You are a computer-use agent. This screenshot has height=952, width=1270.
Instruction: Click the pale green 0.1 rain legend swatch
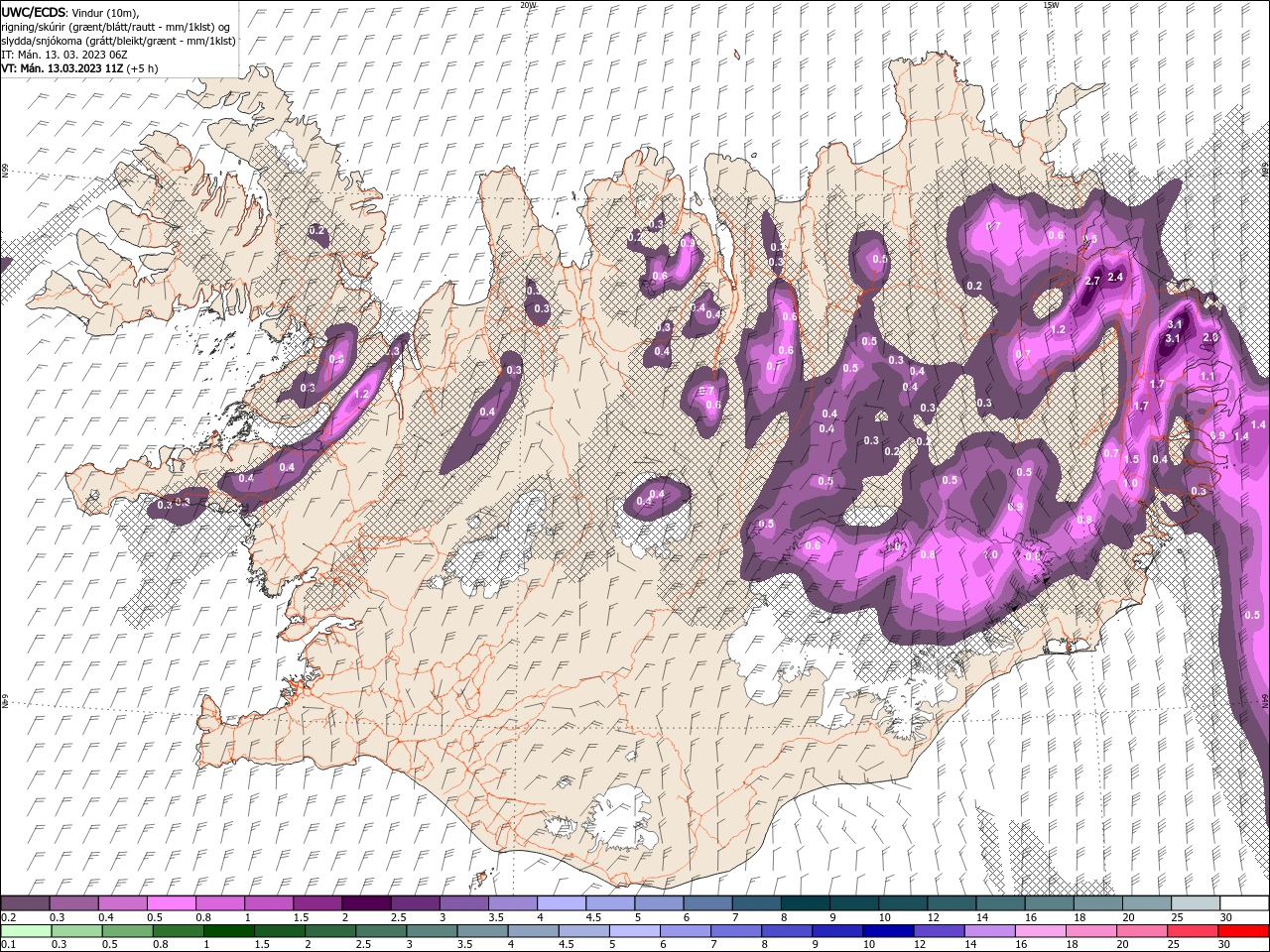[26, 931]
